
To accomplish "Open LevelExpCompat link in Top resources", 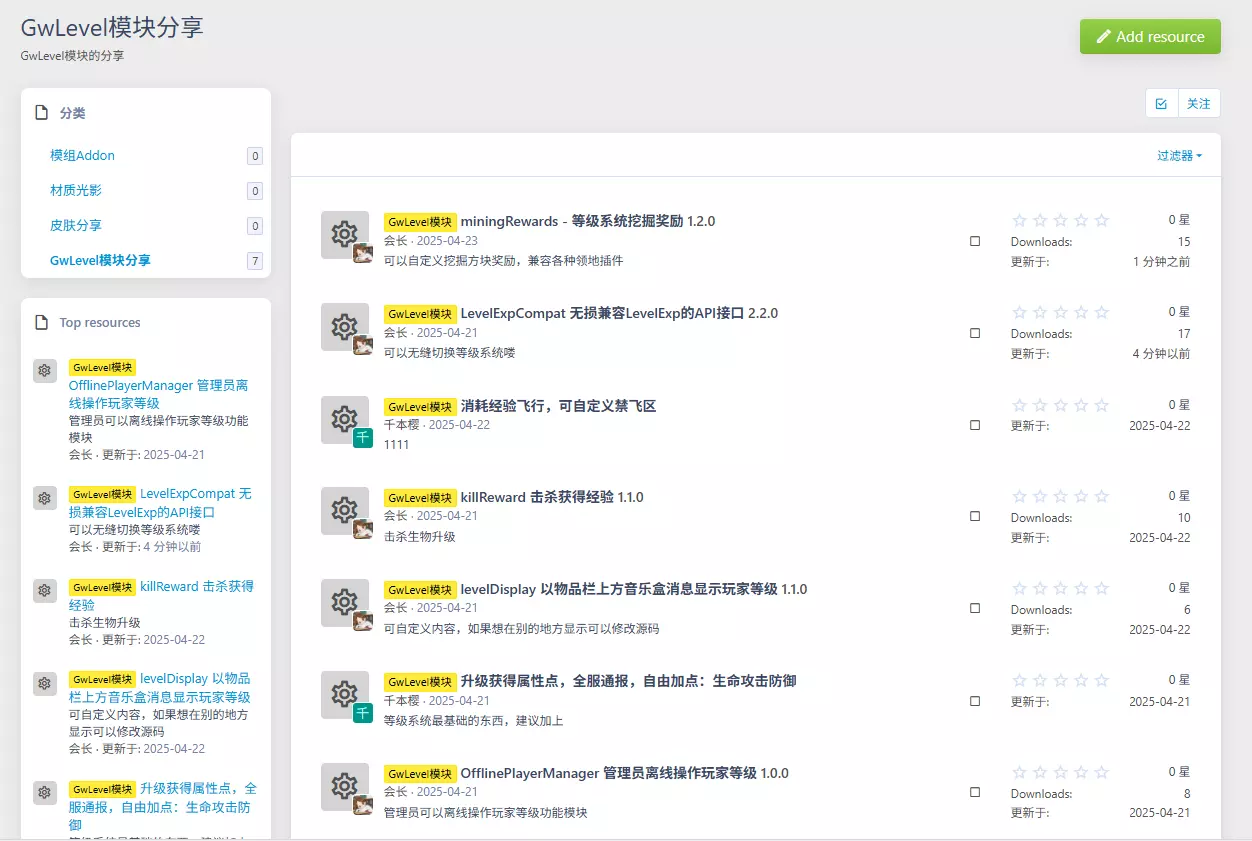I will [x=160, y=503].
